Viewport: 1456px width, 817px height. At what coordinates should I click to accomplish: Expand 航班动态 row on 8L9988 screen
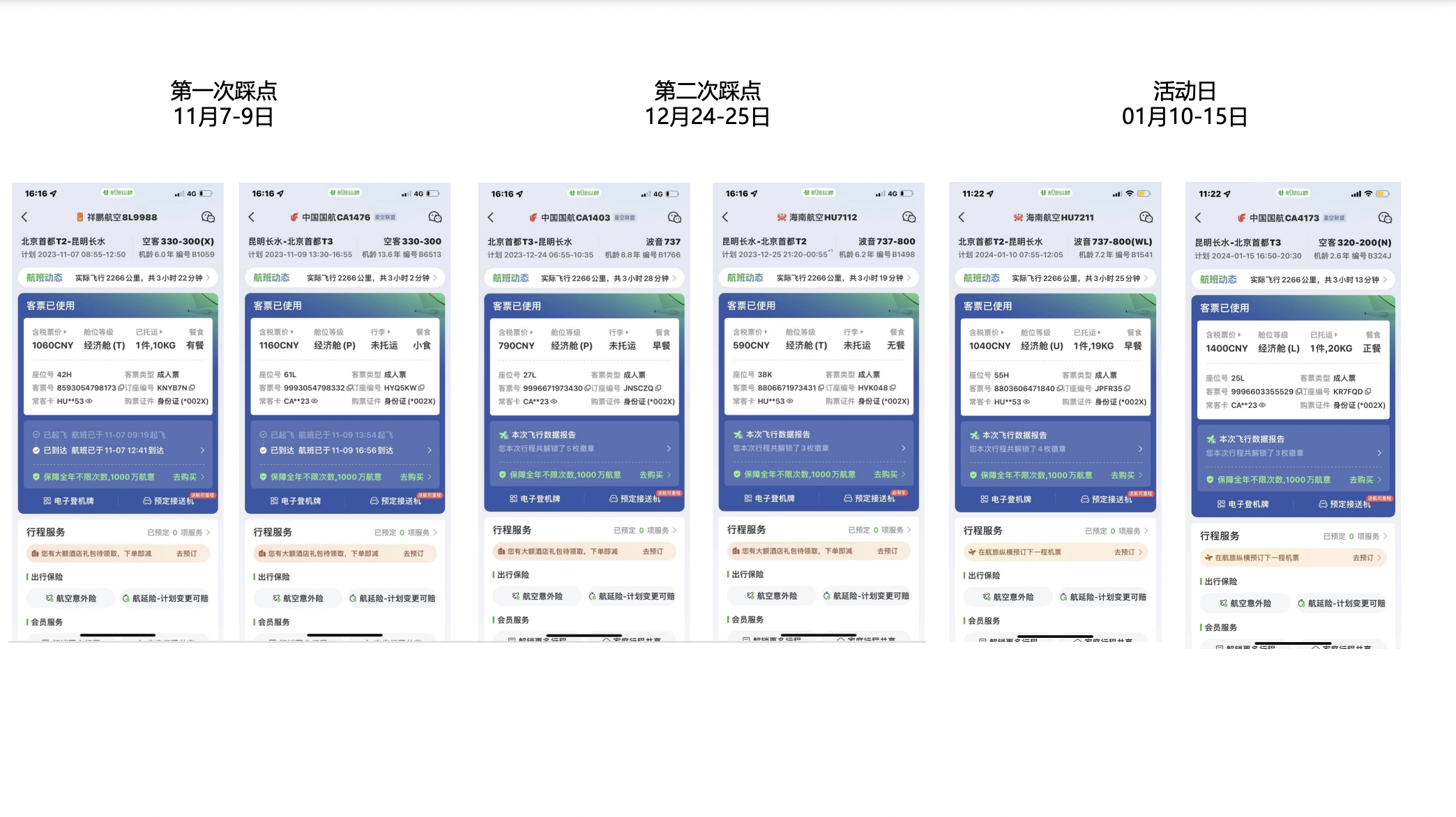pos(117,277)
